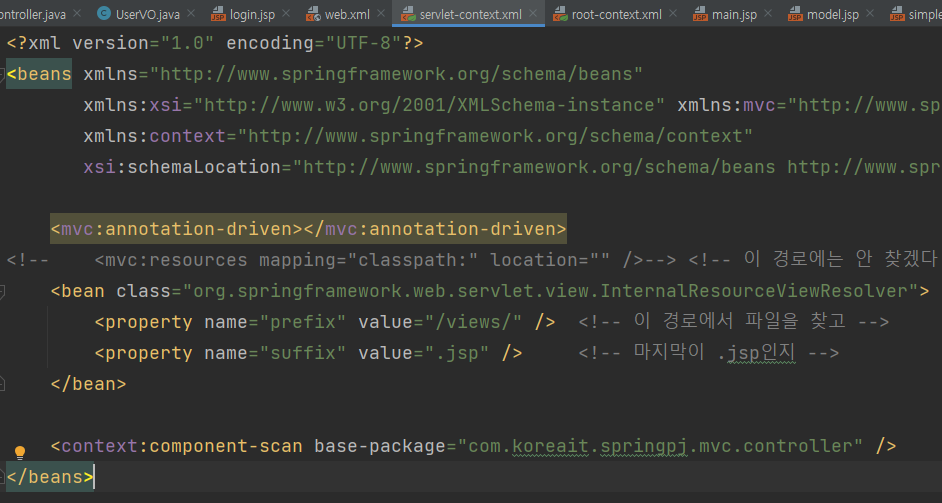Switch to the UserVO.java tab
Screen dimensions: 942x503
147,14
